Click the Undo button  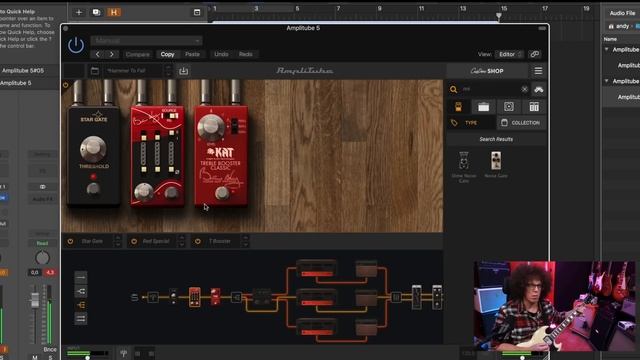(221, 54)
